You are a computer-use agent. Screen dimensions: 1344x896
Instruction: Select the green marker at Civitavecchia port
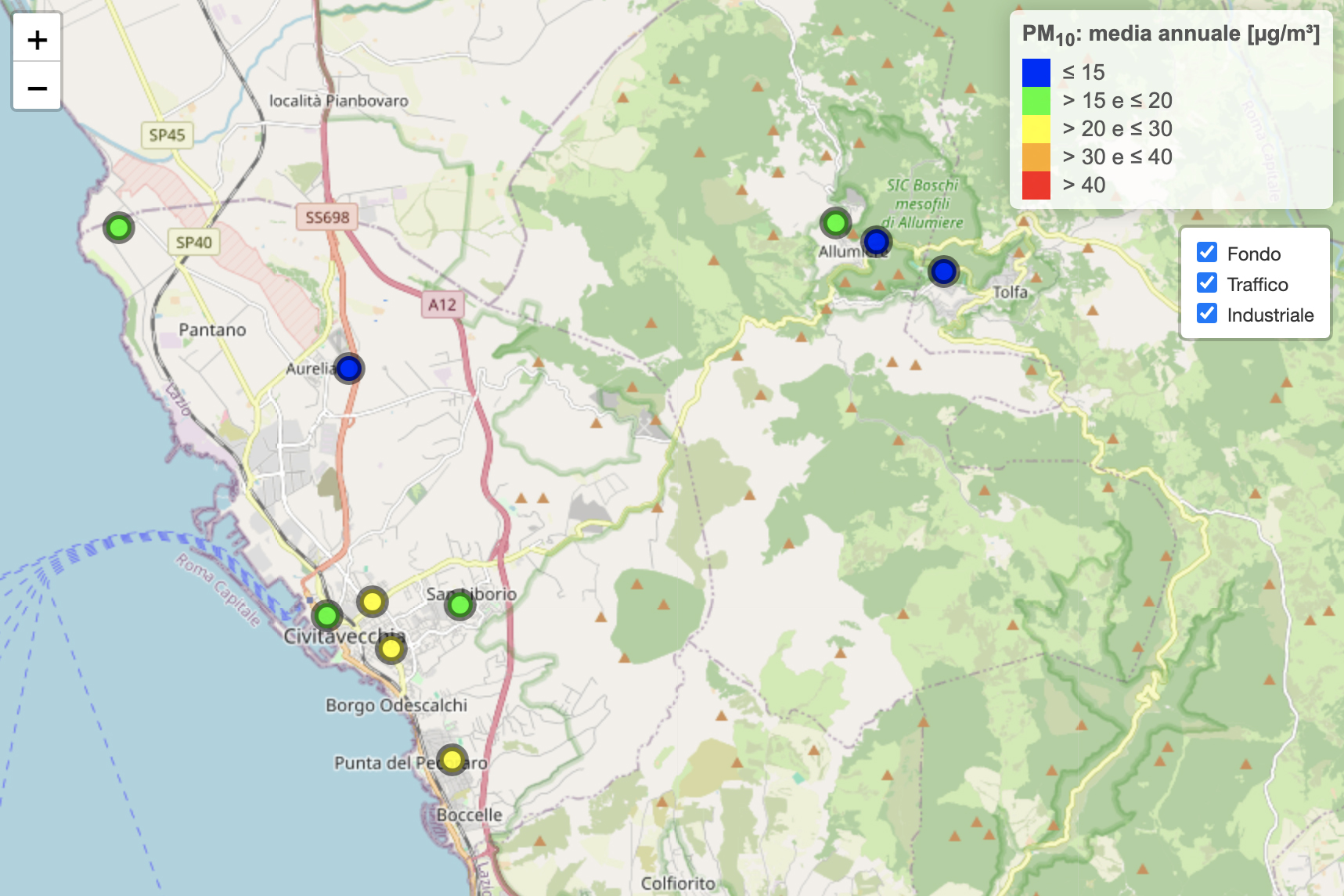[326, 616]
